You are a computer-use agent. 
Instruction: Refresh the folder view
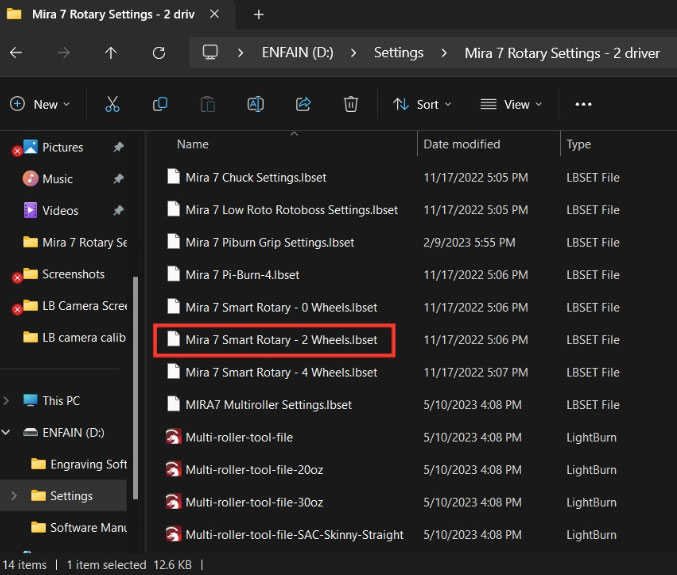point(159,53)
